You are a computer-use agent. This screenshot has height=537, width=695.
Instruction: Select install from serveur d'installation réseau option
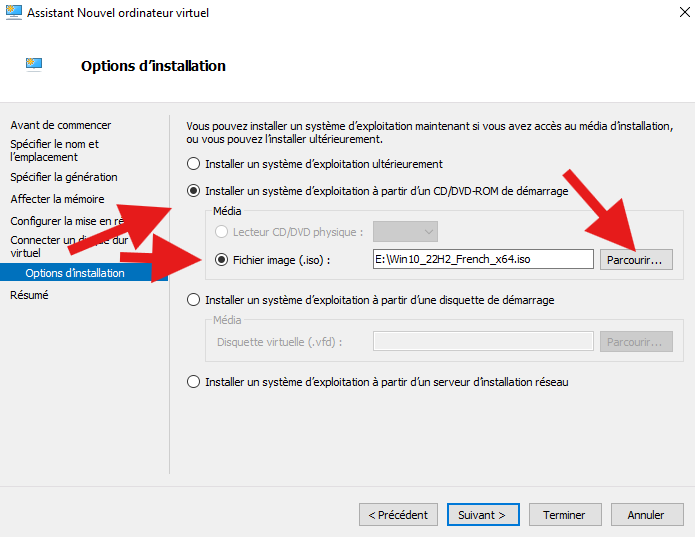pyautogui.click(x=194, y=382)
